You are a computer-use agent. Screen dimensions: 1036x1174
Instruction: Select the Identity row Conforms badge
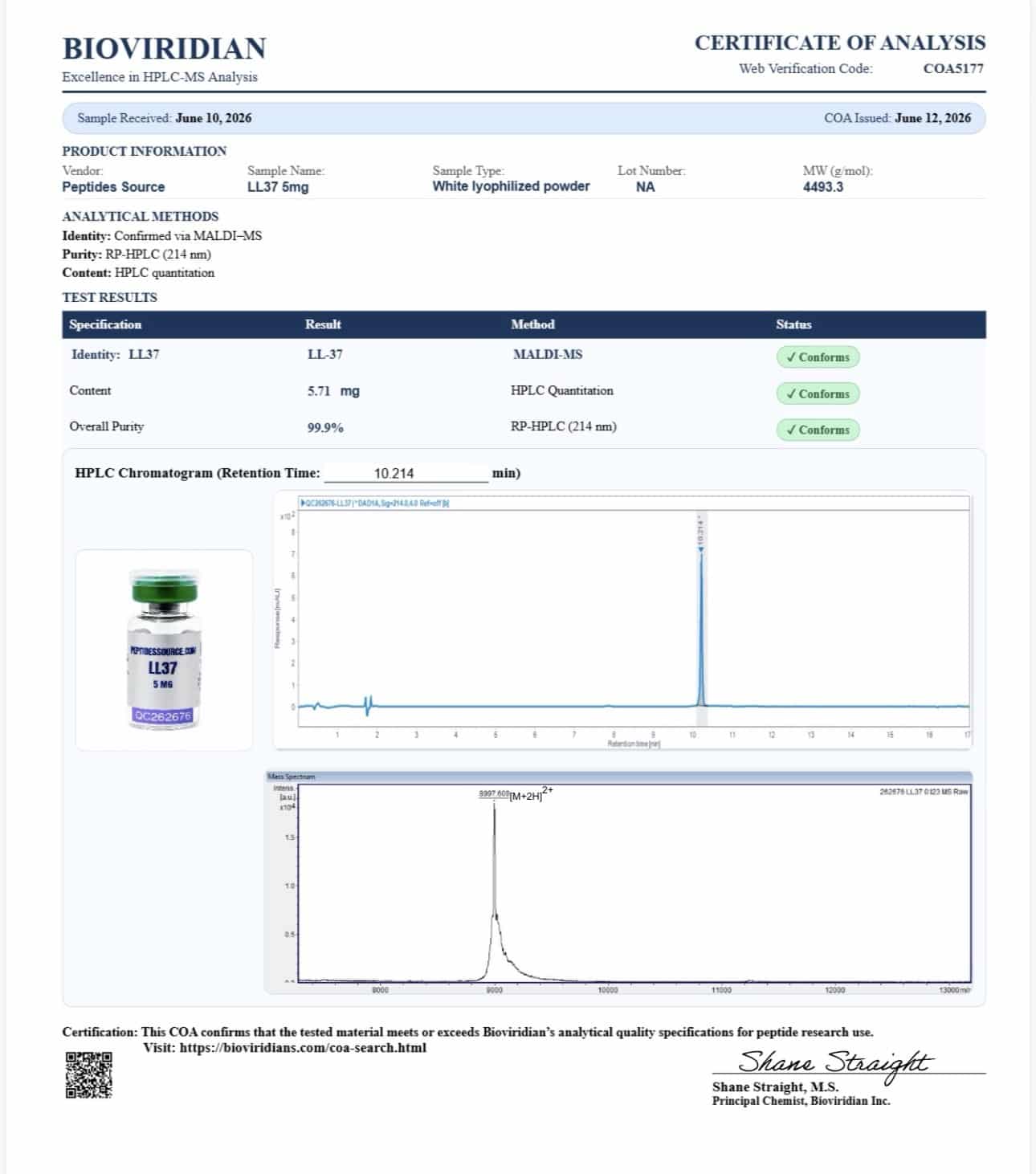coord(818,357)
